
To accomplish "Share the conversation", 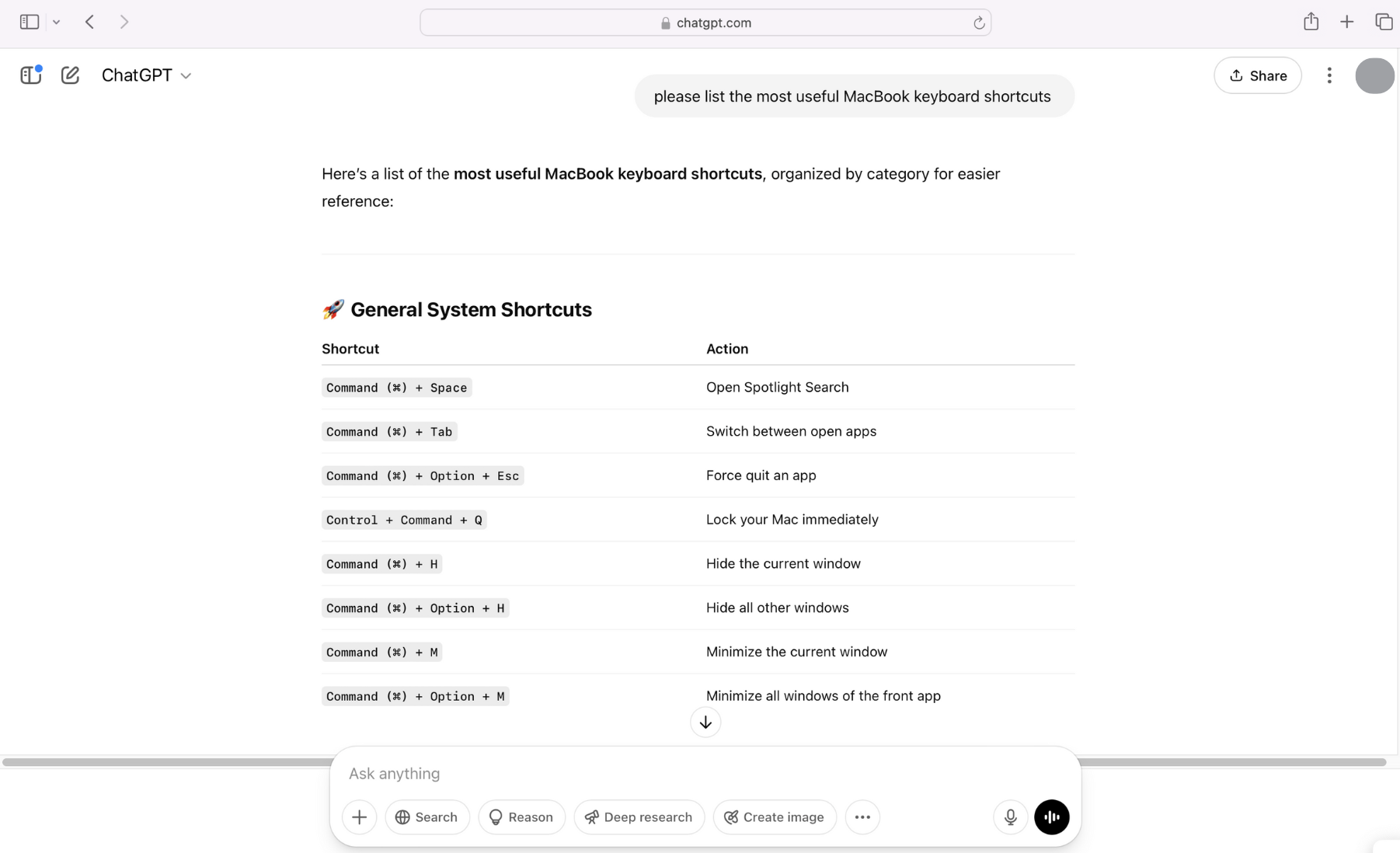I will pyautogui.click(x=1257, y=75).
